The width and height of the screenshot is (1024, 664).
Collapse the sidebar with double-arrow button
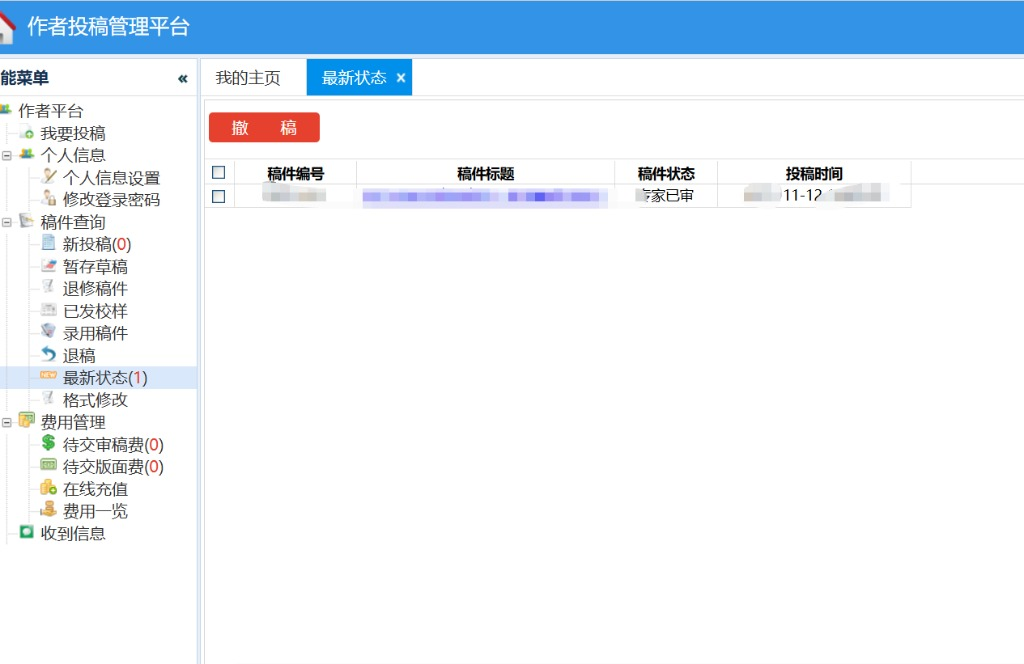pos(182,79)
